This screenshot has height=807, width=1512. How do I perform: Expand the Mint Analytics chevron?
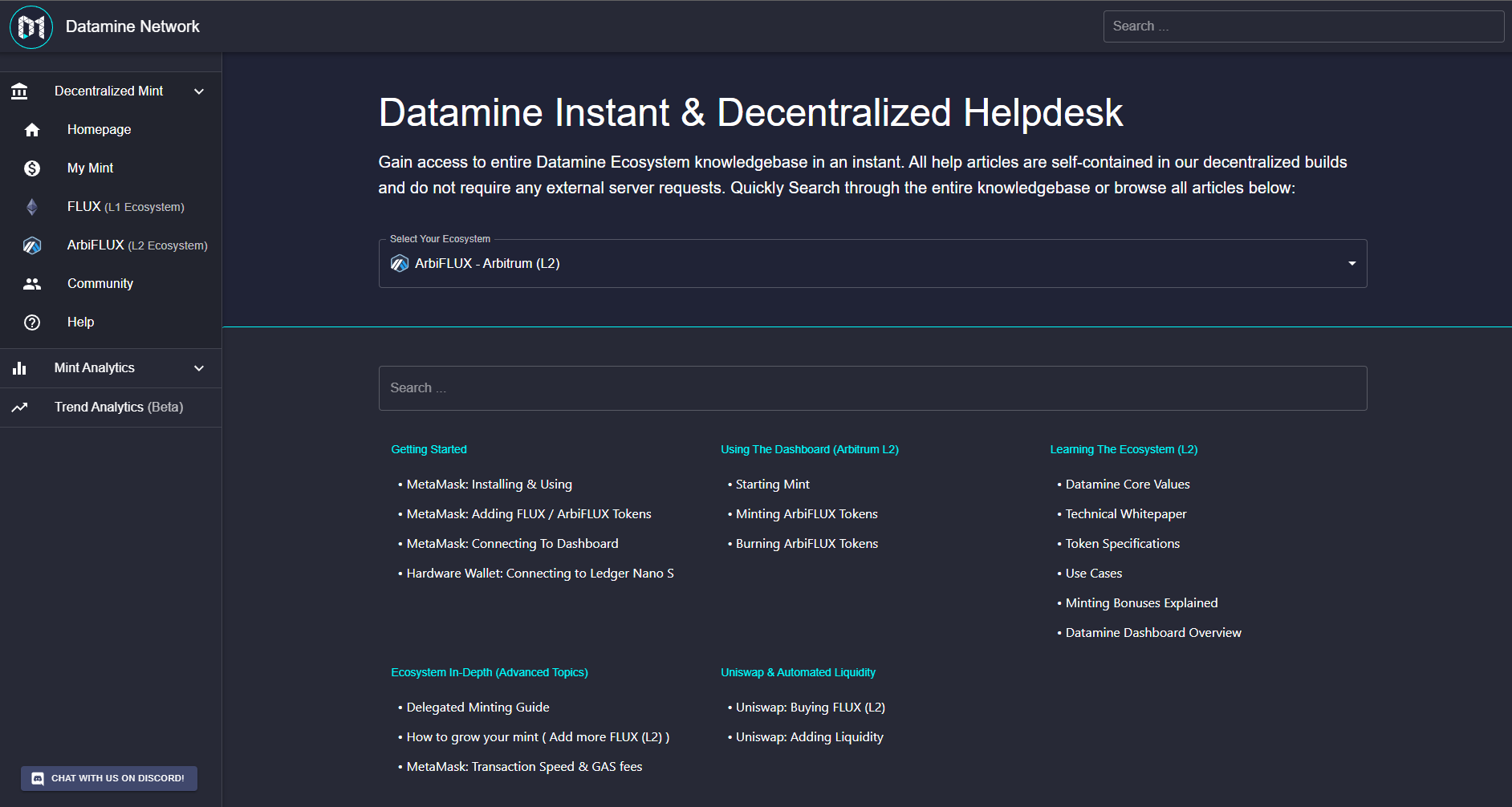(x=199, y=368)
